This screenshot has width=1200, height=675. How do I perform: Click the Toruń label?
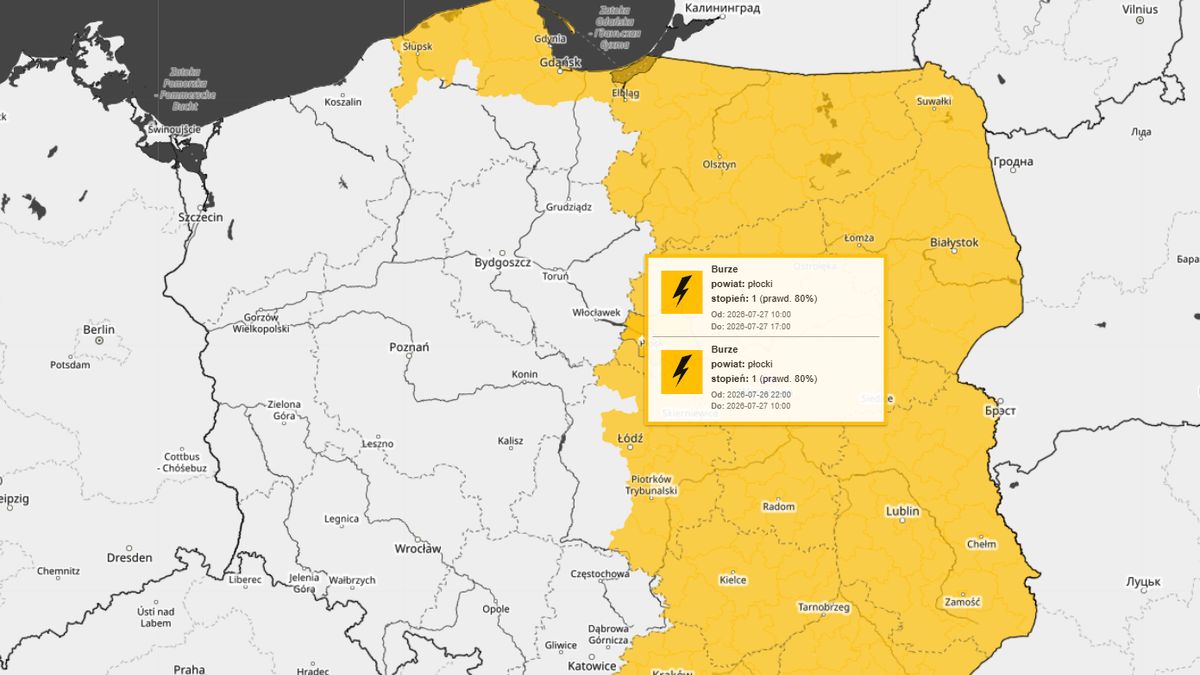coord(555,276)
